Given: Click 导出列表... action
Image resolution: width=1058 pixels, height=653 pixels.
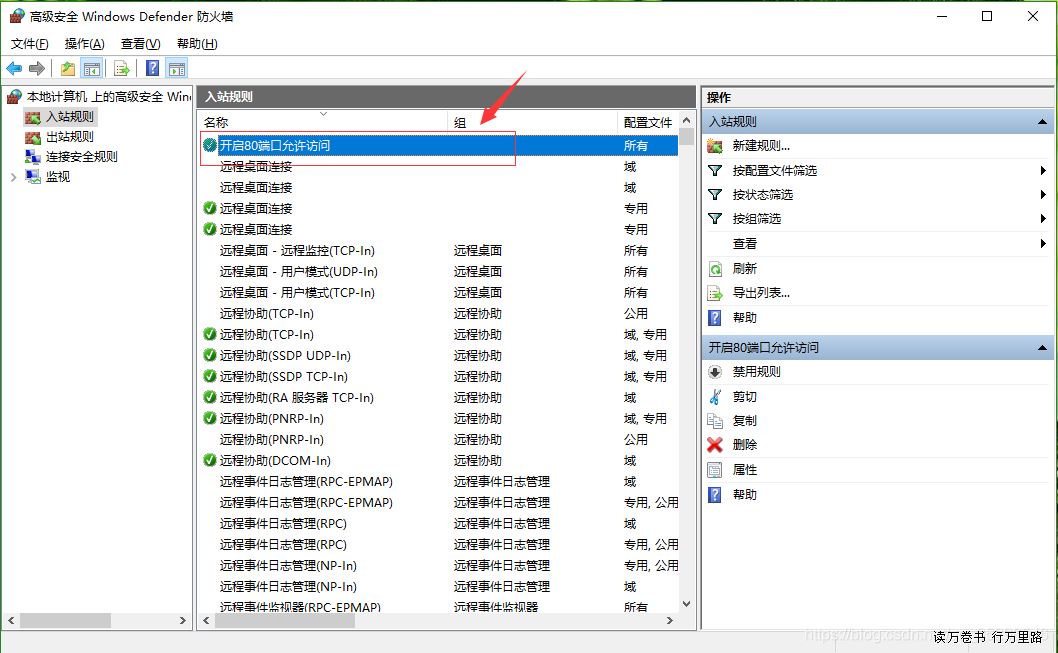Looking at the screenshot, I should coord(761,293).
